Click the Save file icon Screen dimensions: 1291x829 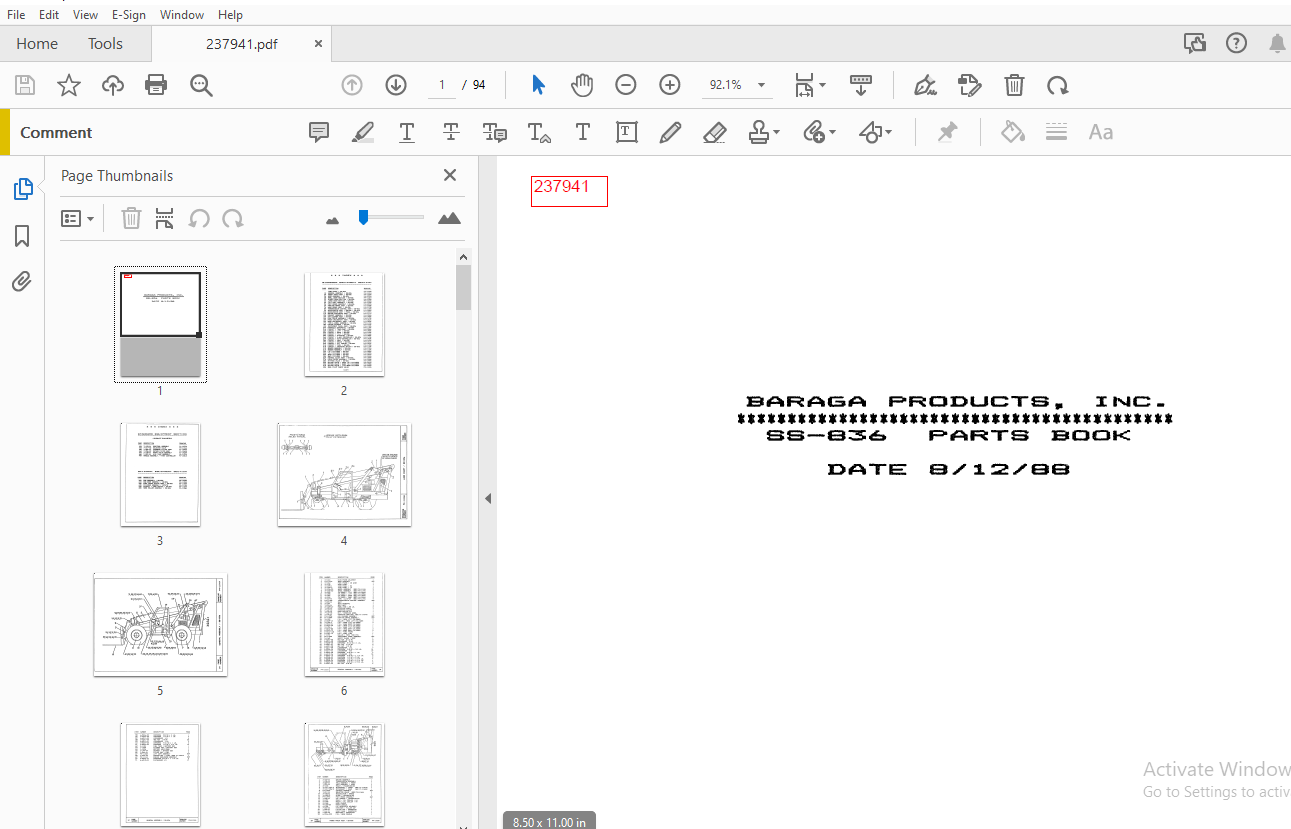click(x=25, y=85)
